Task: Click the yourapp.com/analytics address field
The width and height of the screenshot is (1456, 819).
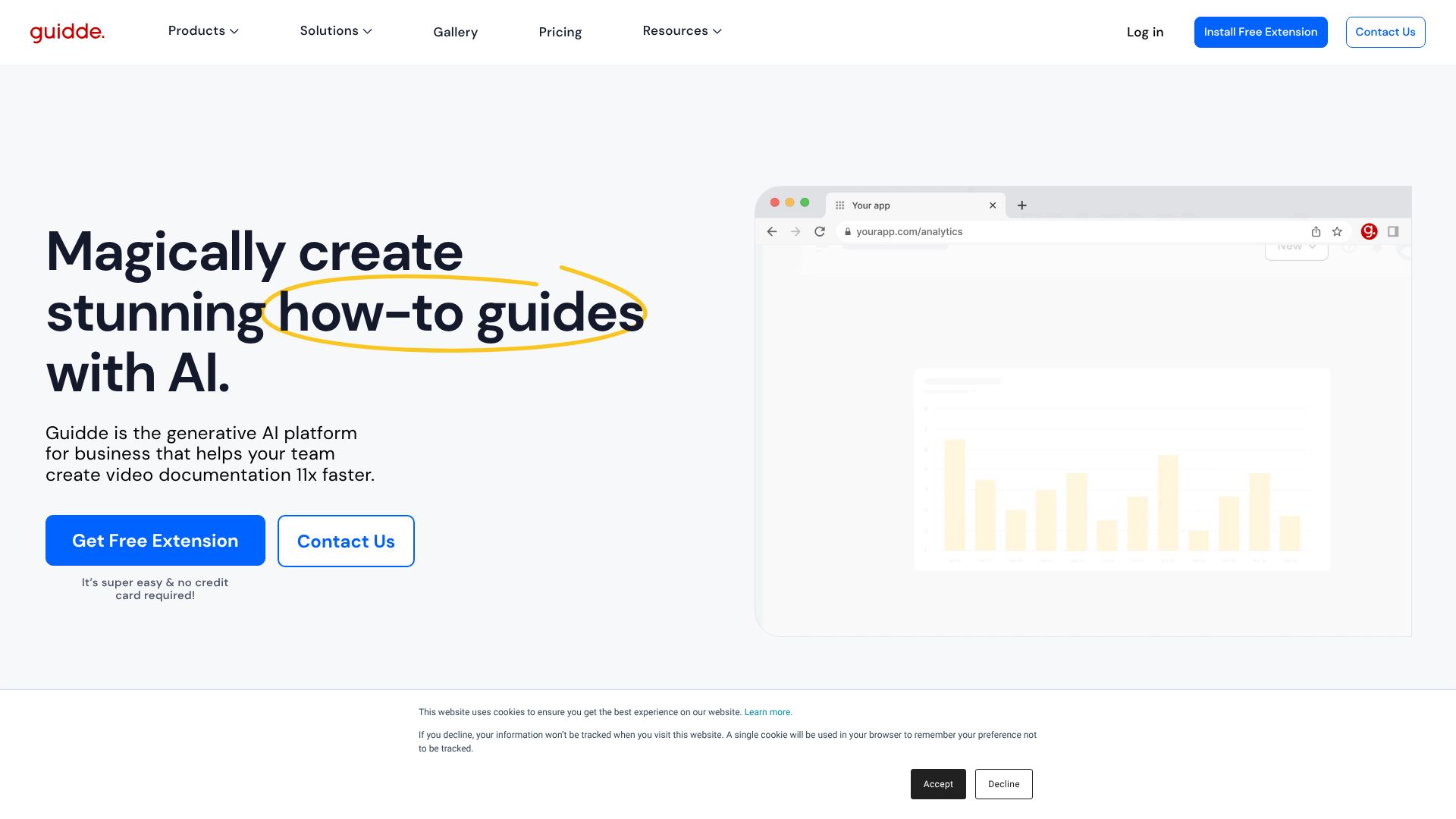Action: [x=909, y=232]
